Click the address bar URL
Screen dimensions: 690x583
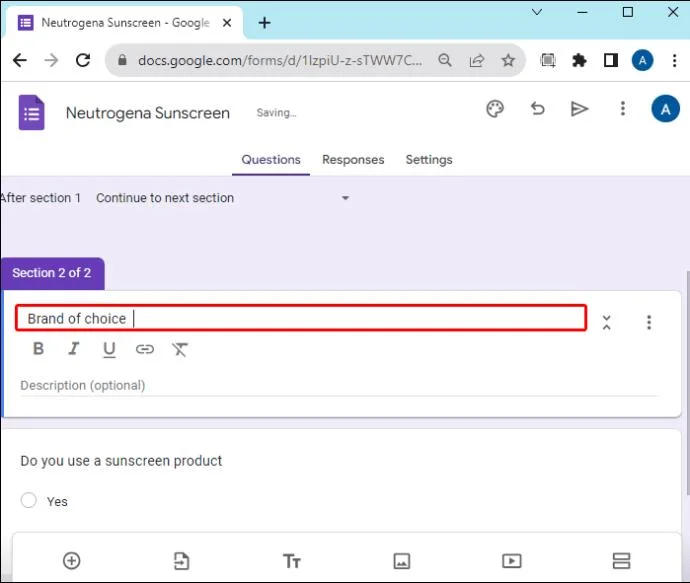pyautogui.click(x=279, y=60)
